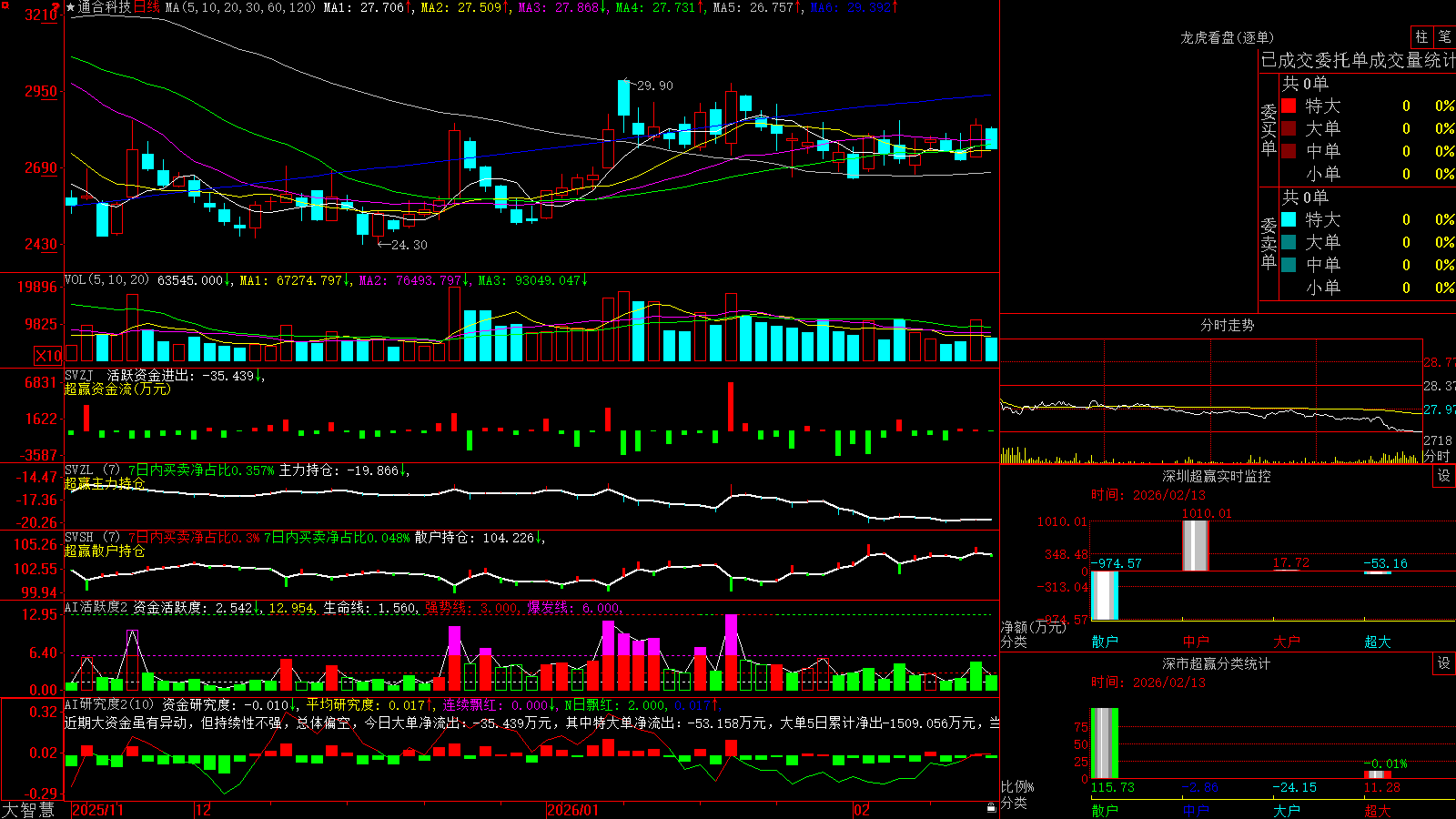The height and width of the screenshot is (819, 1456).
Task: Select 超大 category in 深圳超赢实时监控
Action: click(1378, 642)
